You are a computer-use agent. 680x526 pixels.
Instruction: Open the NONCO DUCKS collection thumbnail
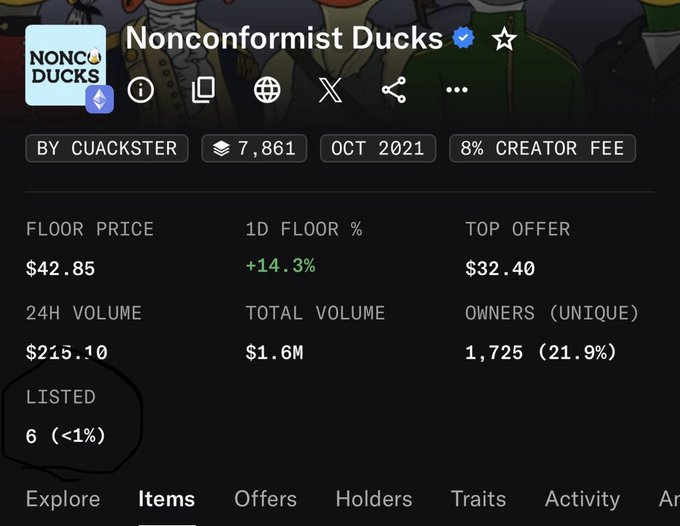[65, 65]
